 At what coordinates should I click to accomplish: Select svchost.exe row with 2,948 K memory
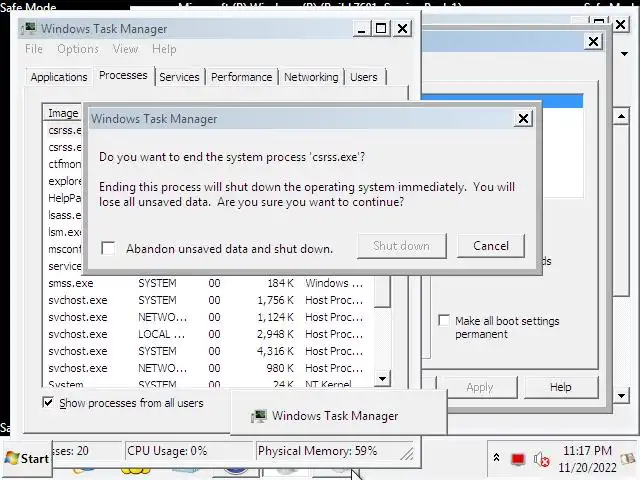tap(207, 334)
